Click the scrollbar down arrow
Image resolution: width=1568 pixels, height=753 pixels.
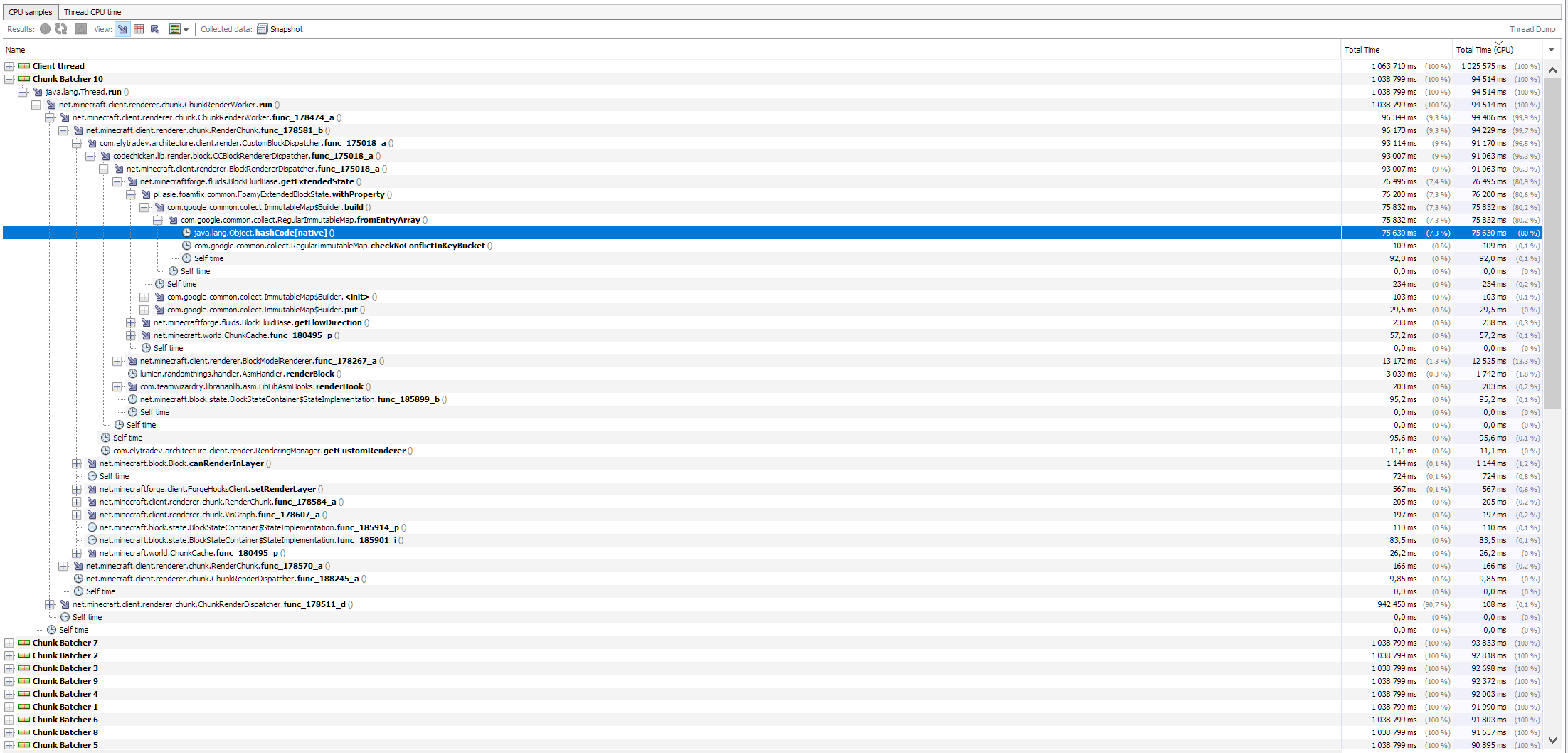tap(1552, 741)
